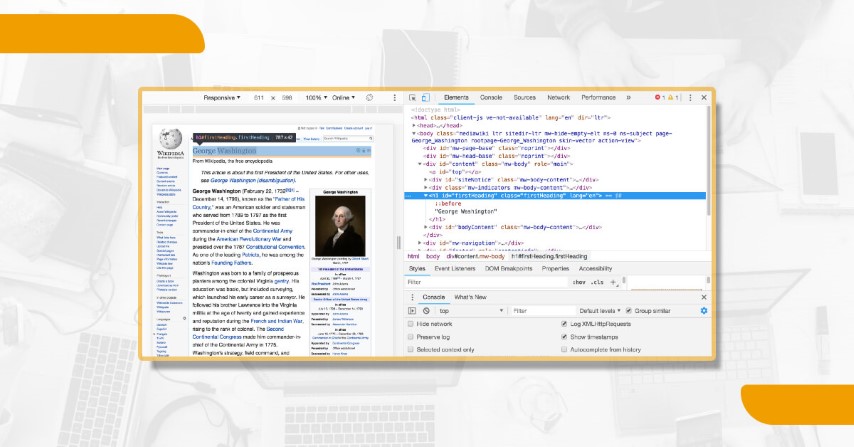Open the top context dropdown
854x447 pixels.
471,311
